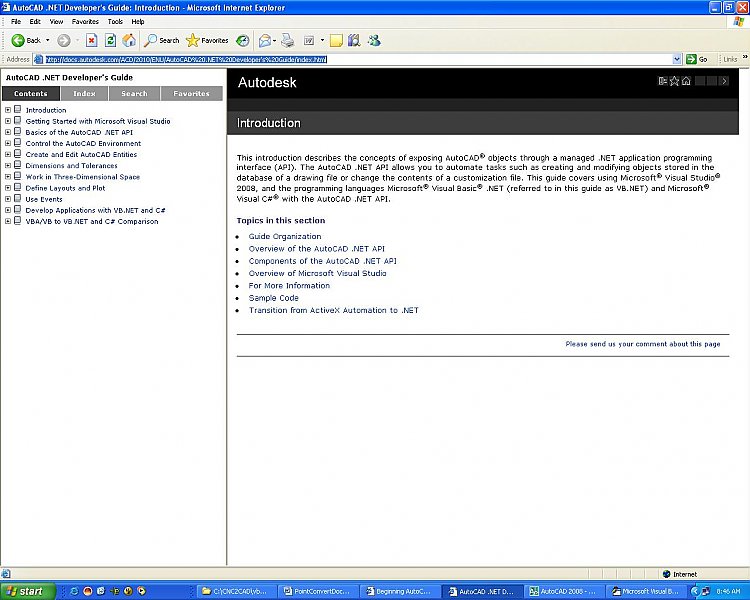Viewport: 750px width, 600px height.
Task: Expand Work in Three-Dimensional Space node
Action: tap(8, 177)
